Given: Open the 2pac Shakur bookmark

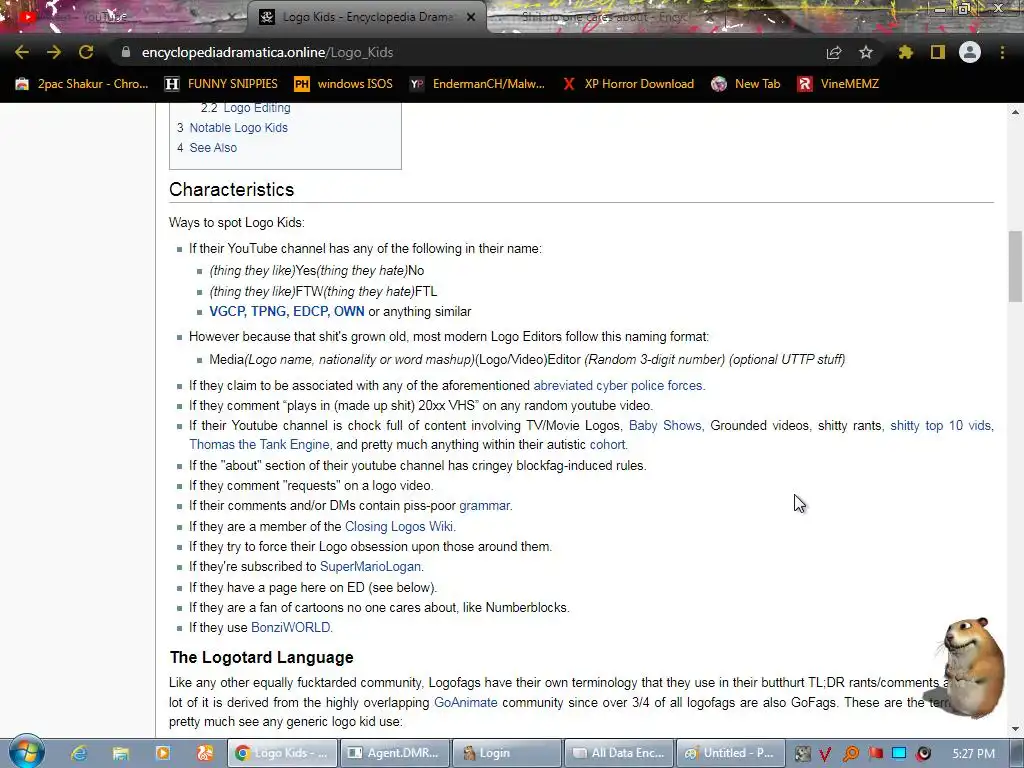Looking at the screenshot, I should coord(82,84).
